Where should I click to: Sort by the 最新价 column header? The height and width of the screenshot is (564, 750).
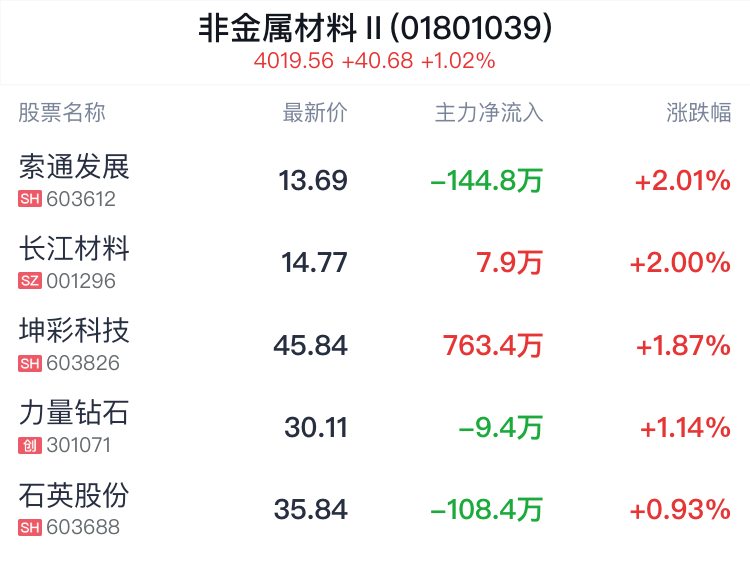coord(315,113)
